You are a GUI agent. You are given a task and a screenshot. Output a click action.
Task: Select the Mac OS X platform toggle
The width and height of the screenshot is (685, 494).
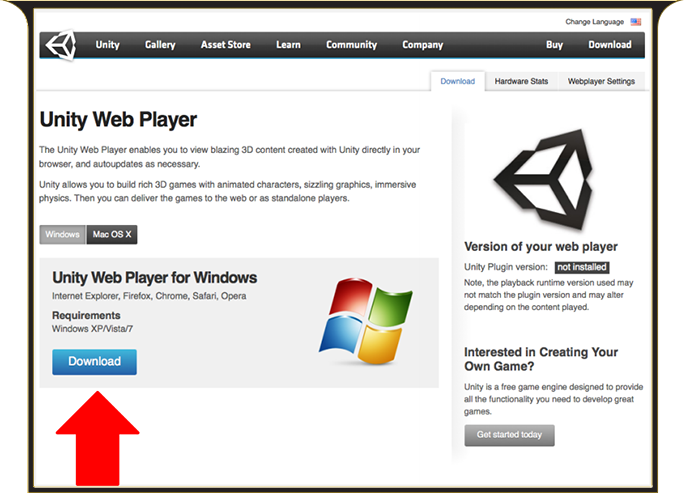[x=112, y=235]
